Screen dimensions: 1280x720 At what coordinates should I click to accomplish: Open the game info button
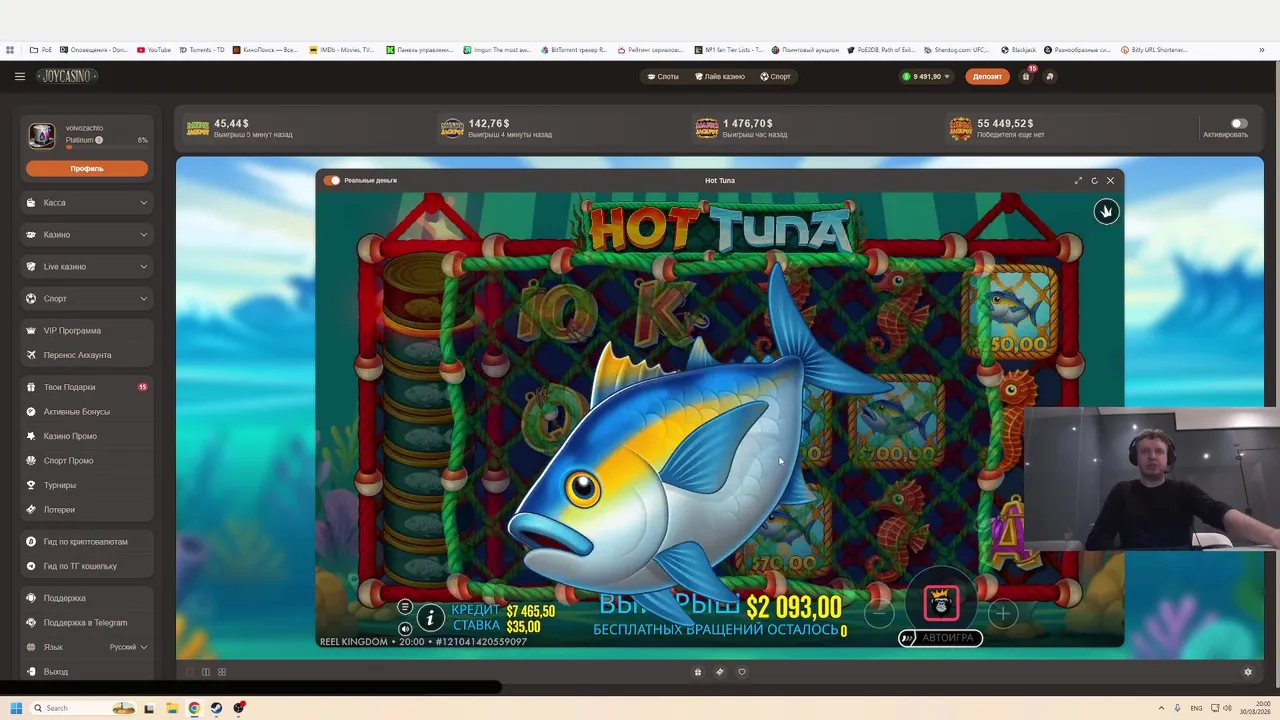(x=430, y=618)
